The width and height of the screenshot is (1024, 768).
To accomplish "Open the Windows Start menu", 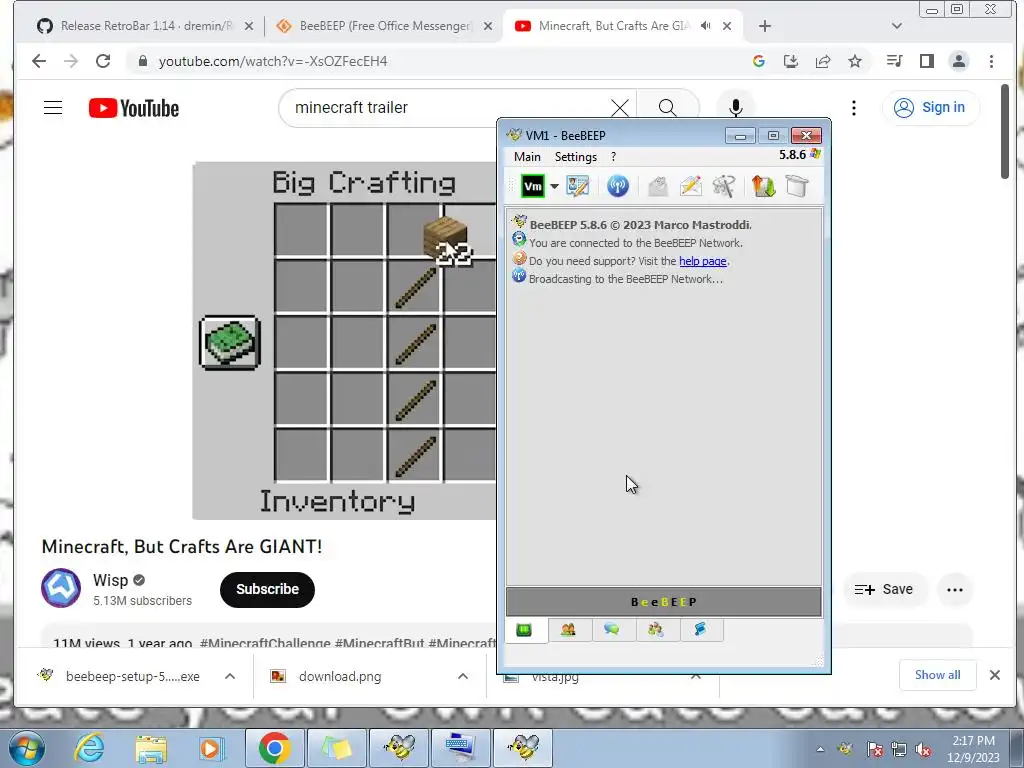I will click(x=26, y=748).
